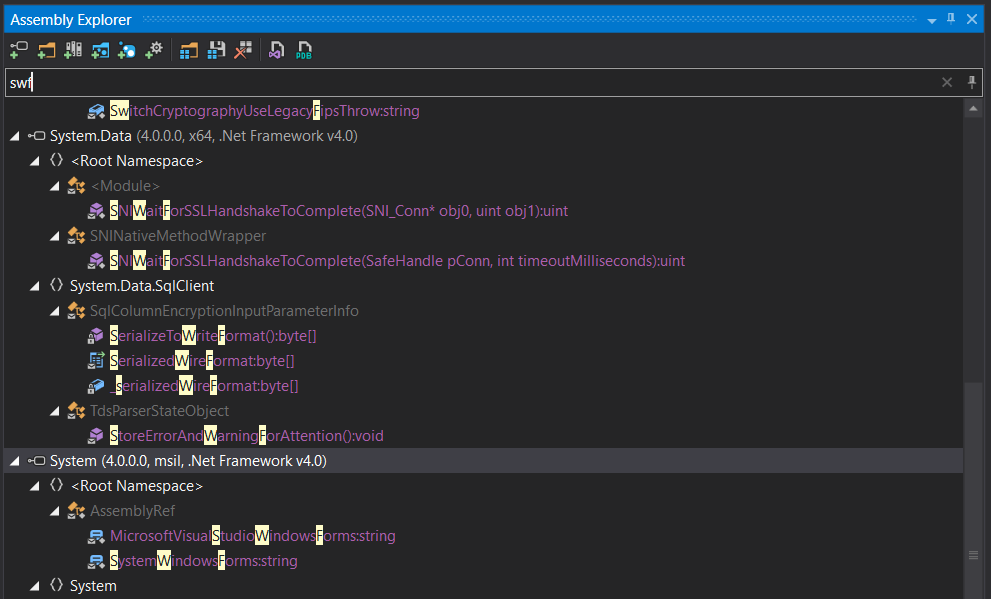Click the <Module> class icon
The image size is (991, 599).
point(76,186)
